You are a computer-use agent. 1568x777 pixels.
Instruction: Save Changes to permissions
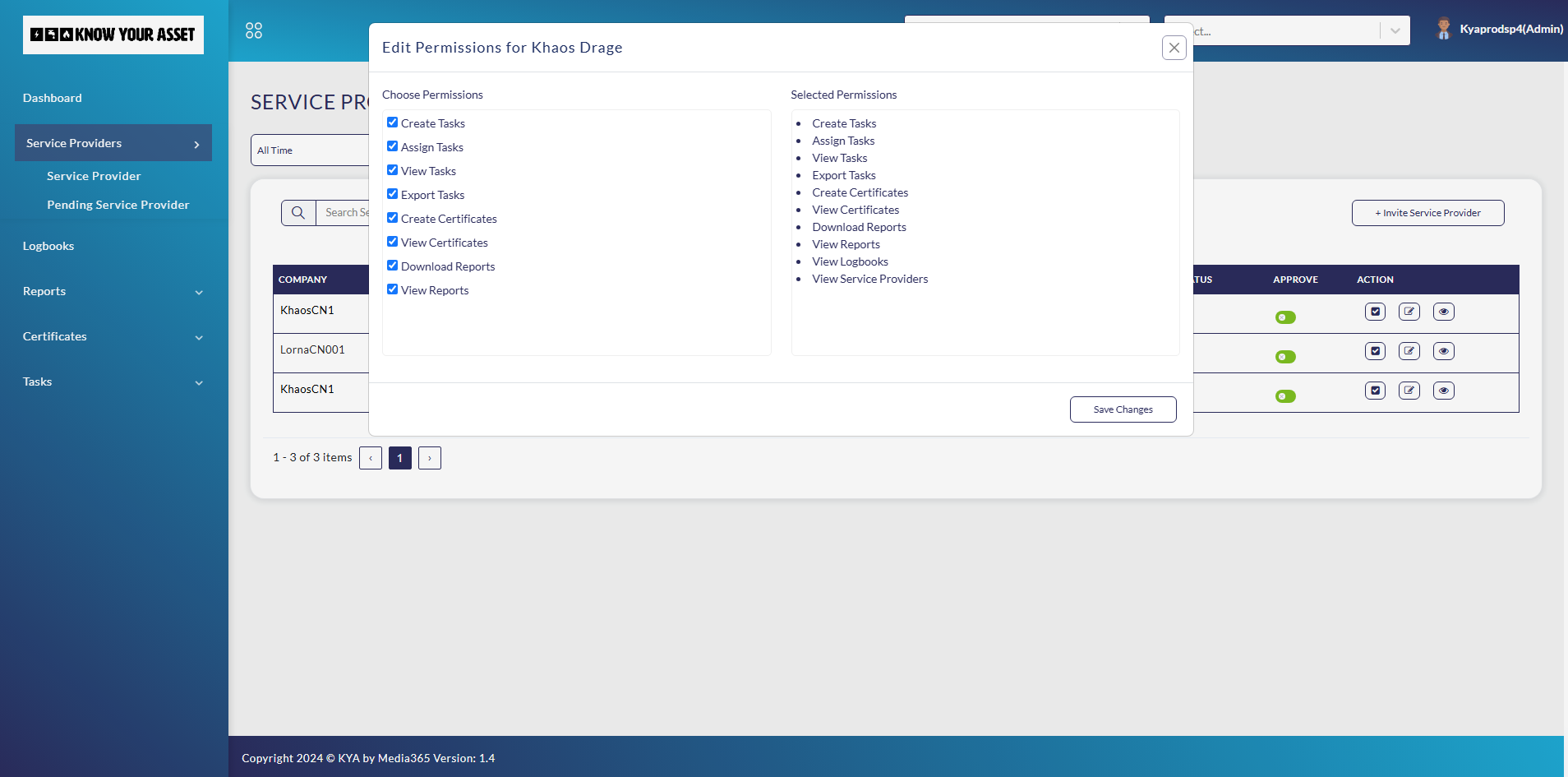tap(1123, 409)
